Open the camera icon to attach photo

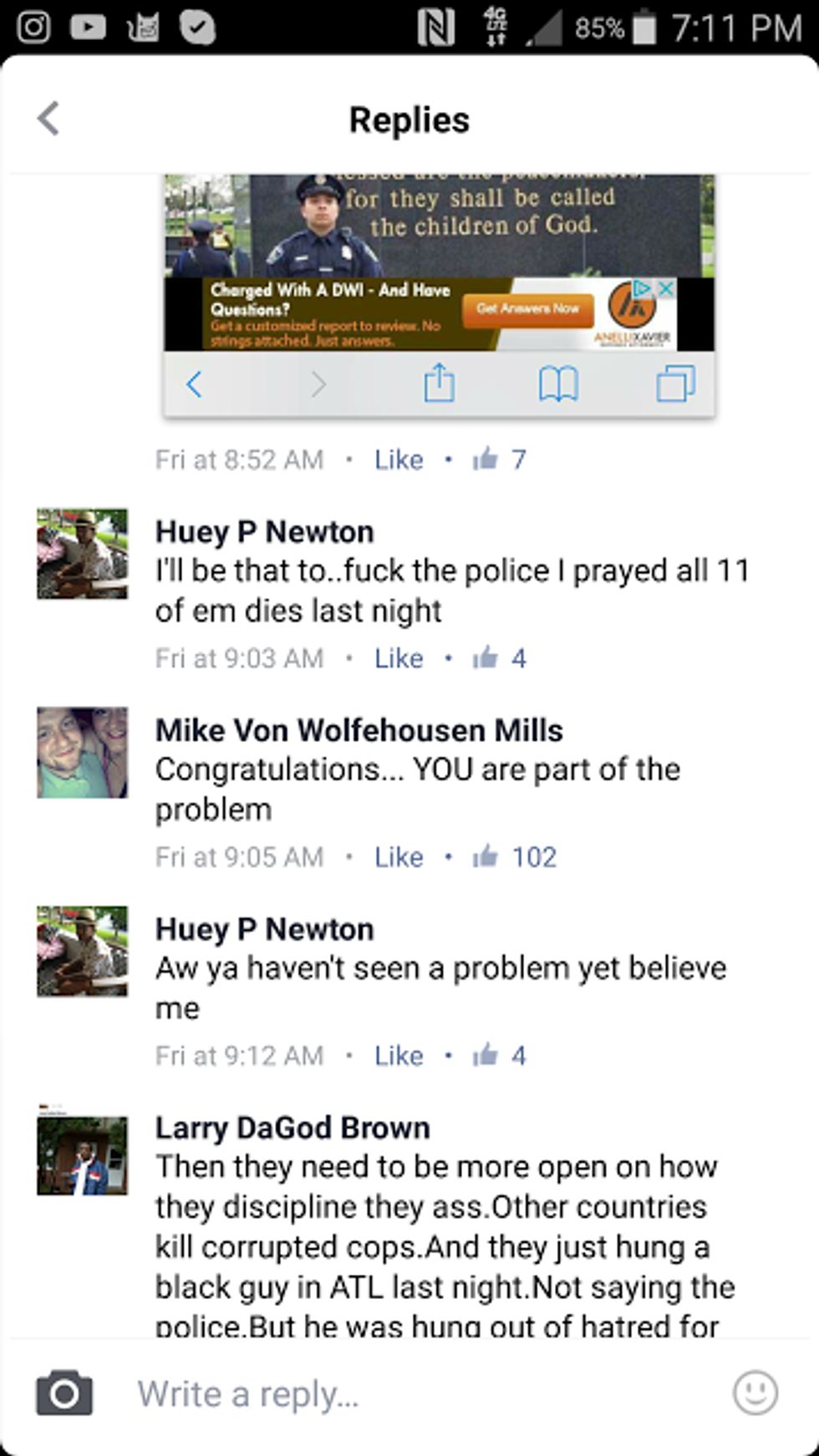pyautogui.click(x=64, y=1393)
